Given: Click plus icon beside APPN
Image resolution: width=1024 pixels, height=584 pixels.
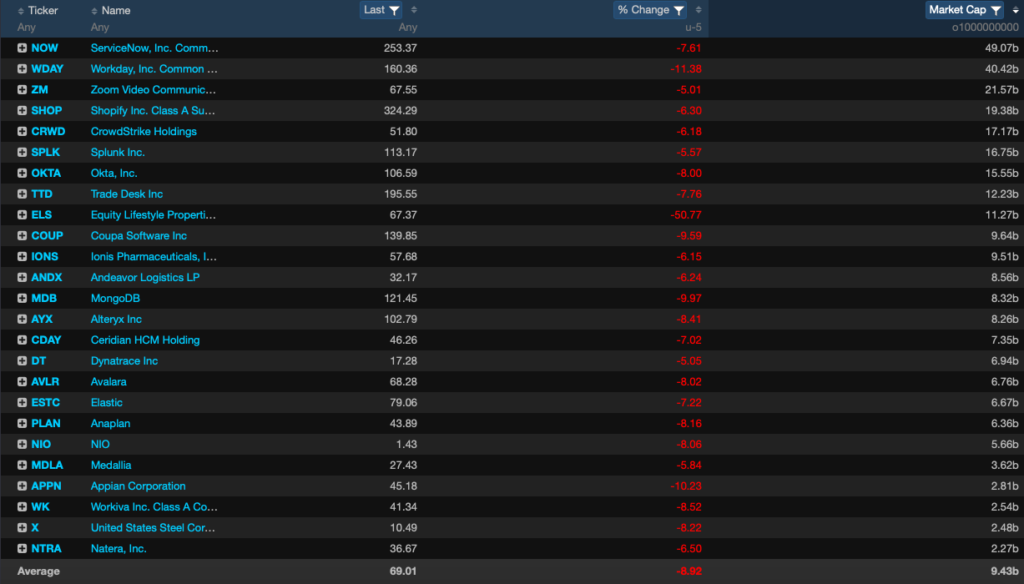Looking at the screenshot, I should [22, 486].
